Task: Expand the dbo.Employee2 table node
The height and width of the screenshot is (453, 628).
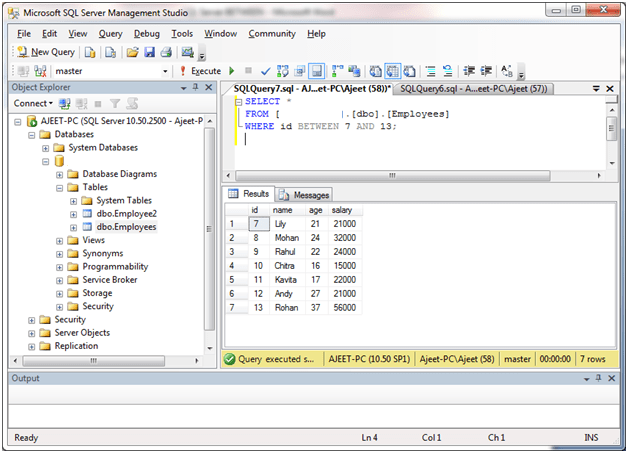Action: pos(73,214)
